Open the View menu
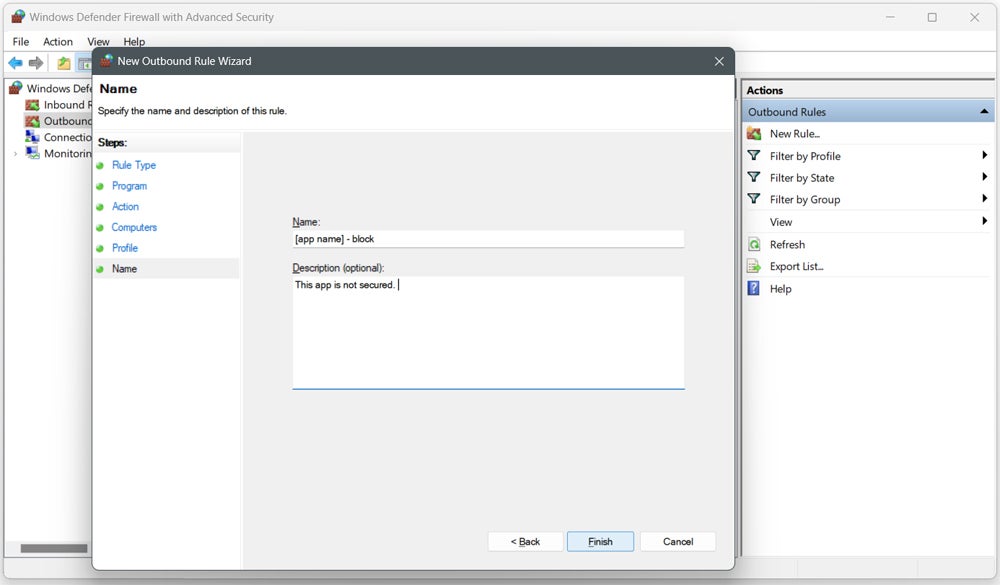This screenshot has height=585, width=1000. point(98,41)
